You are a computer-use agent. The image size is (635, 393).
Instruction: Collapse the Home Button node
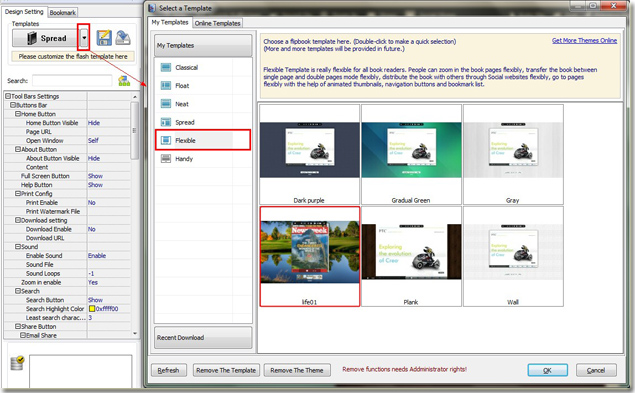[x=18, y=114]
